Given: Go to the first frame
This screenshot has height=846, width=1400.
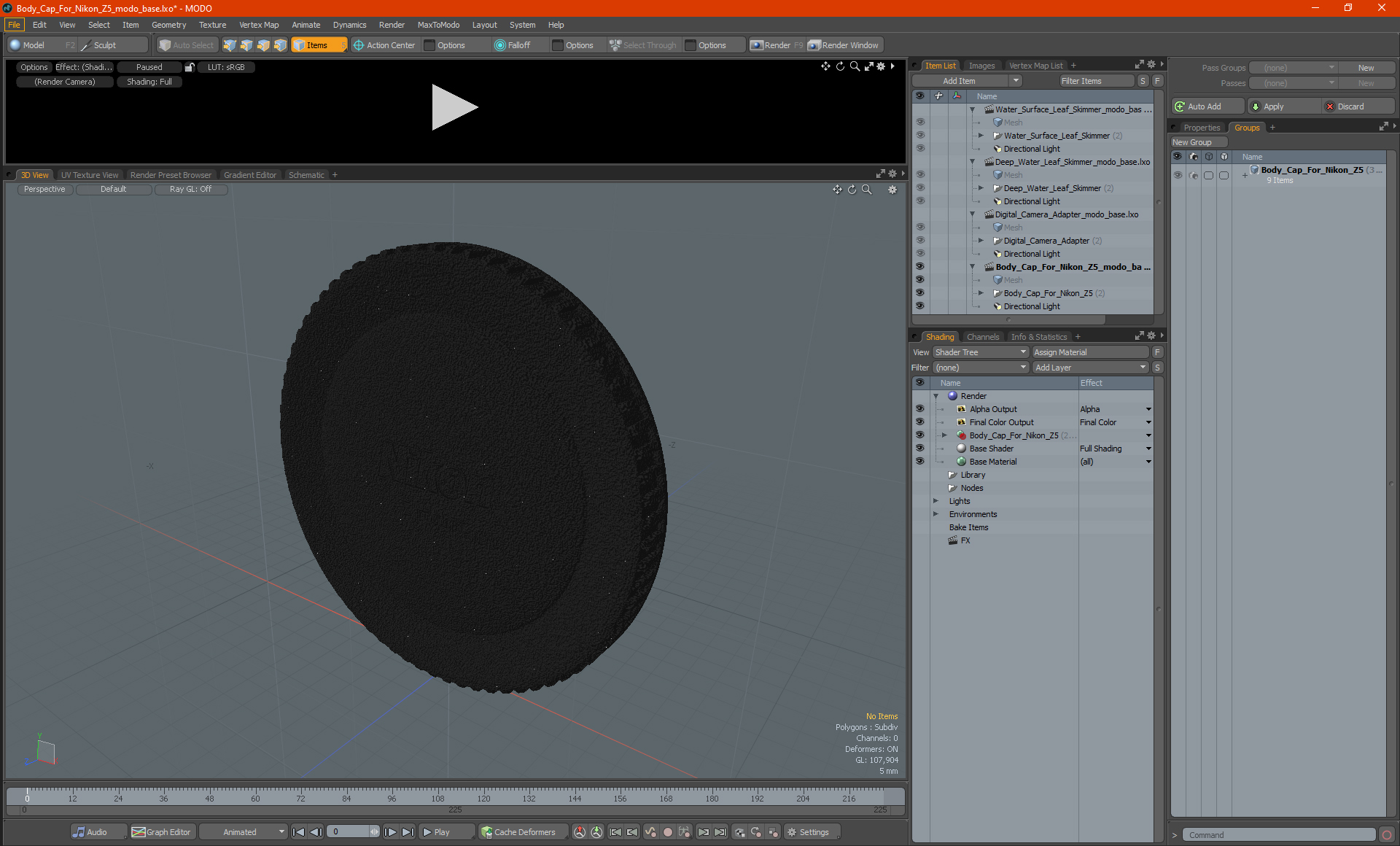Looking at the screenshot, I should [298, 832].
